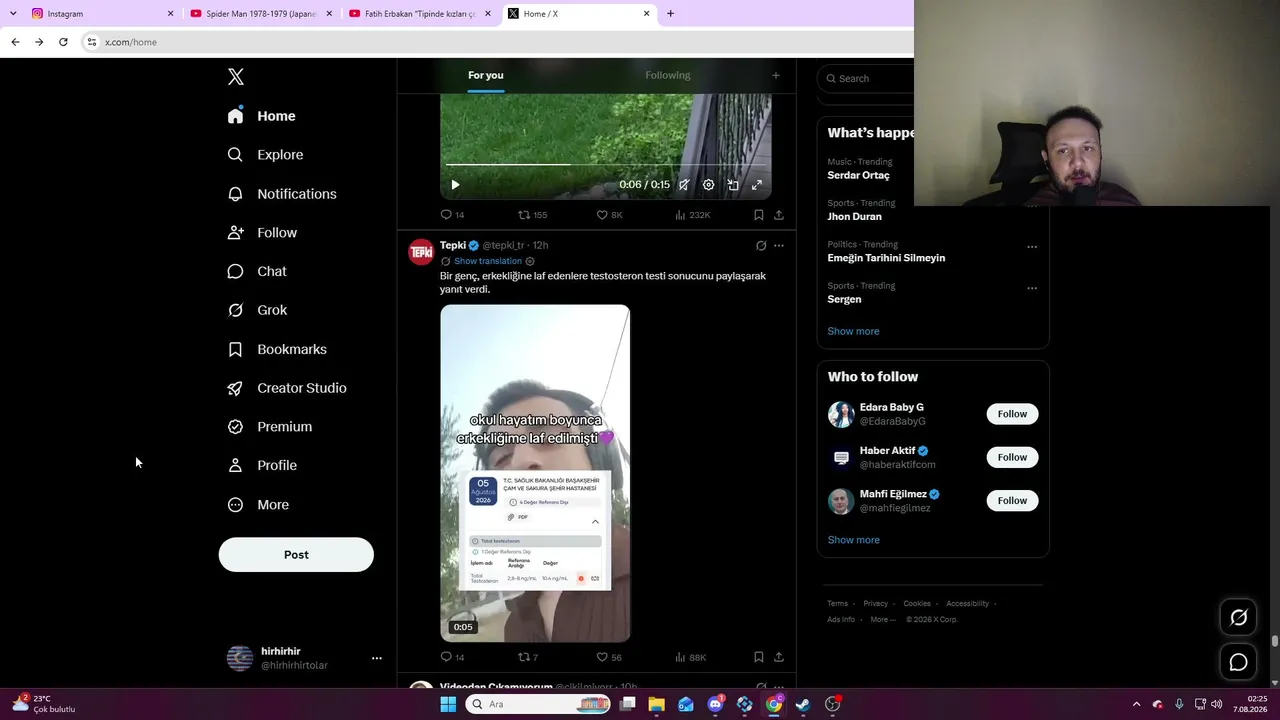This screenshot has width=1280, height=720.
Task: Open the floating chat messages button
Action: (1238, 662)
